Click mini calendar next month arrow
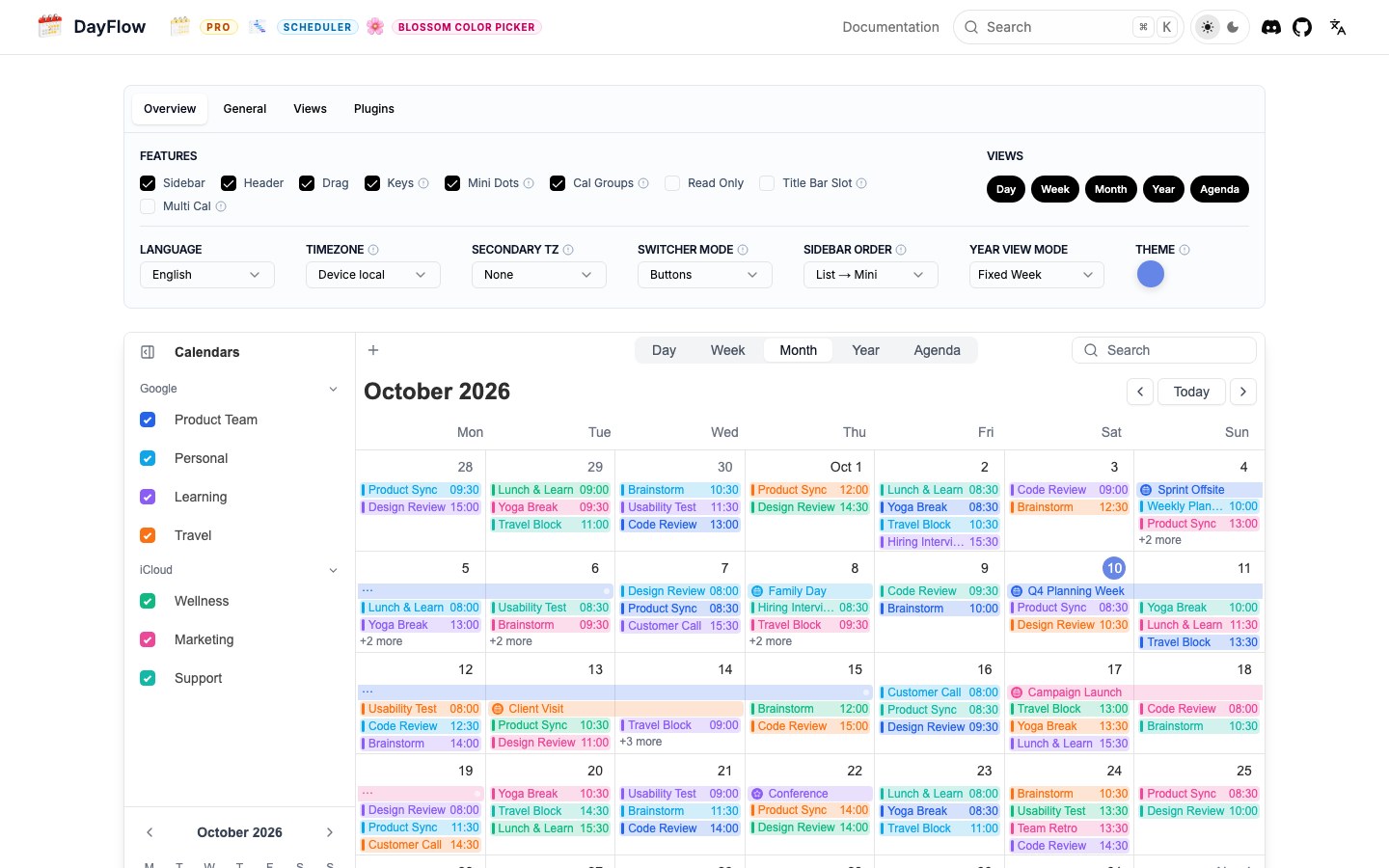Image resolution: width=1389 pixels, height=868 pixels. pyautogui.click(x=330, y=832)
